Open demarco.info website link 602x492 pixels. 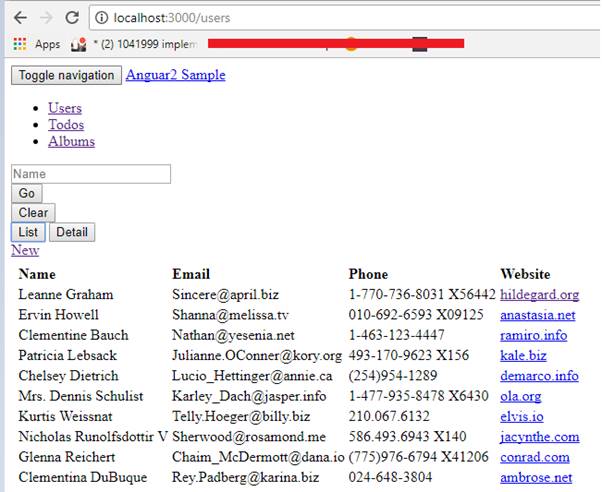pyautogui.click(x=539, y=376)
